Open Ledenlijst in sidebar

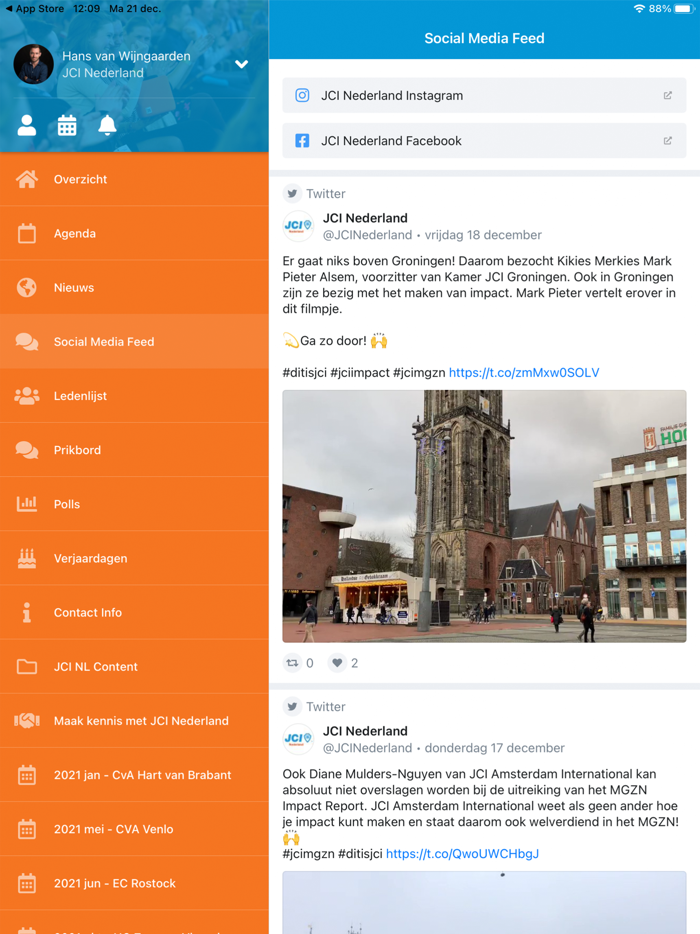134,396
